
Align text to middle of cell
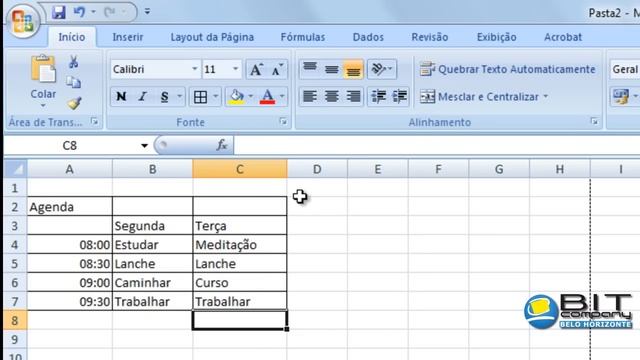(x=331, y=69)
